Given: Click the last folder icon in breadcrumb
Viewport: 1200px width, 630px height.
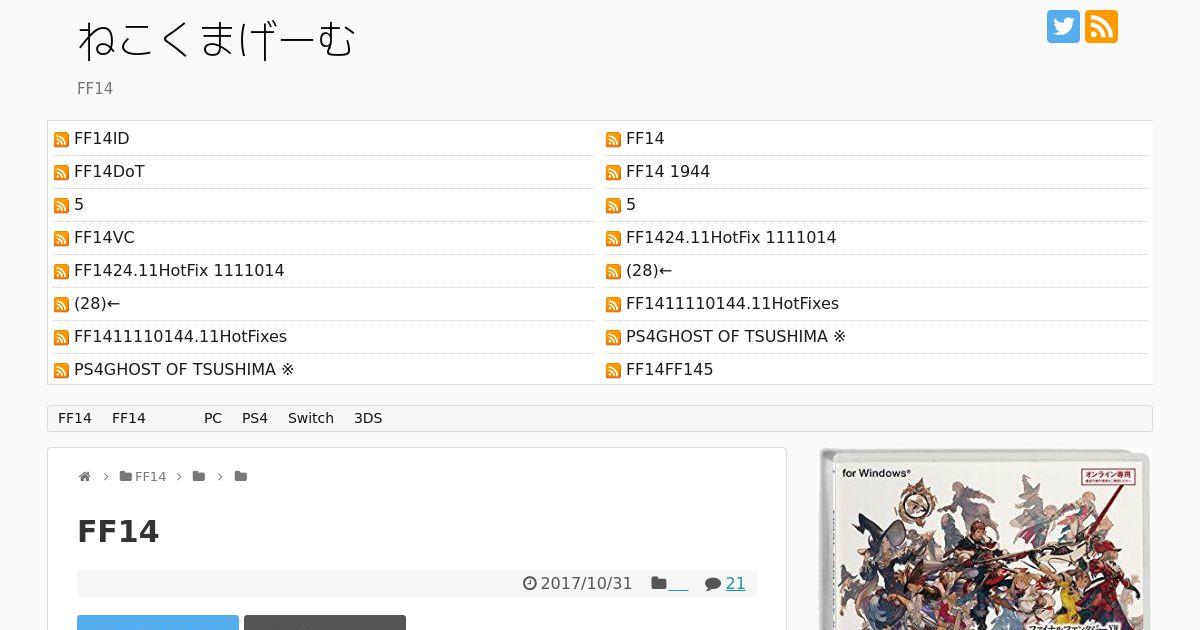Looking at the screenshot, I should tap(241, 477).
